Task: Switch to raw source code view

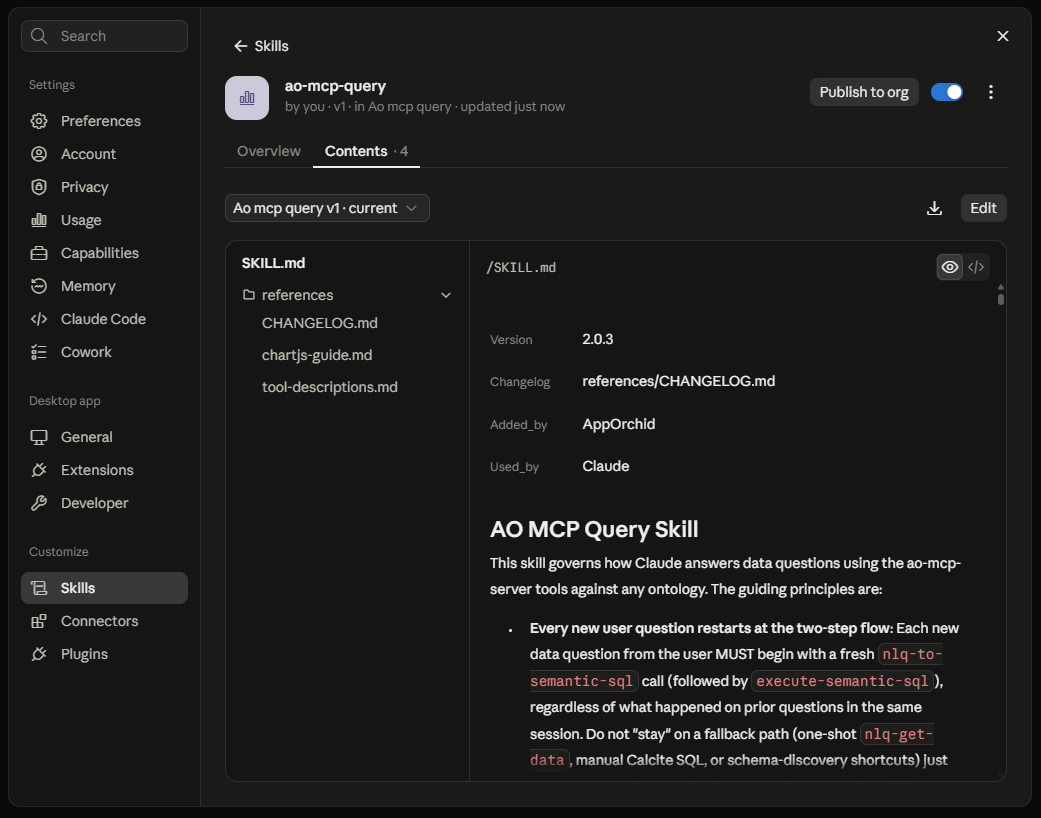Action: click(976, 267)
